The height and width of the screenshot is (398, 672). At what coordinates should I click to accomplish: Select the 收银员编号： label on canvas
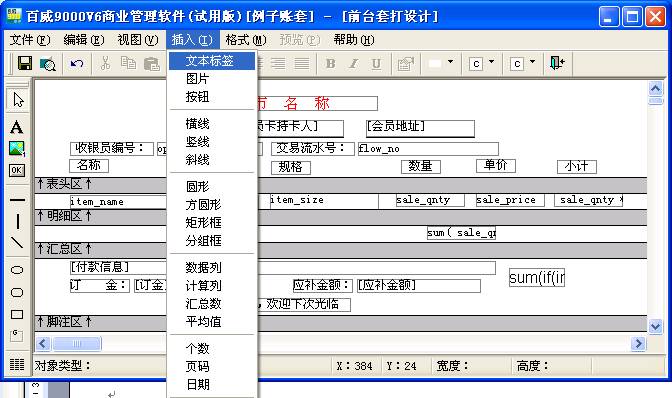point(111,149)
